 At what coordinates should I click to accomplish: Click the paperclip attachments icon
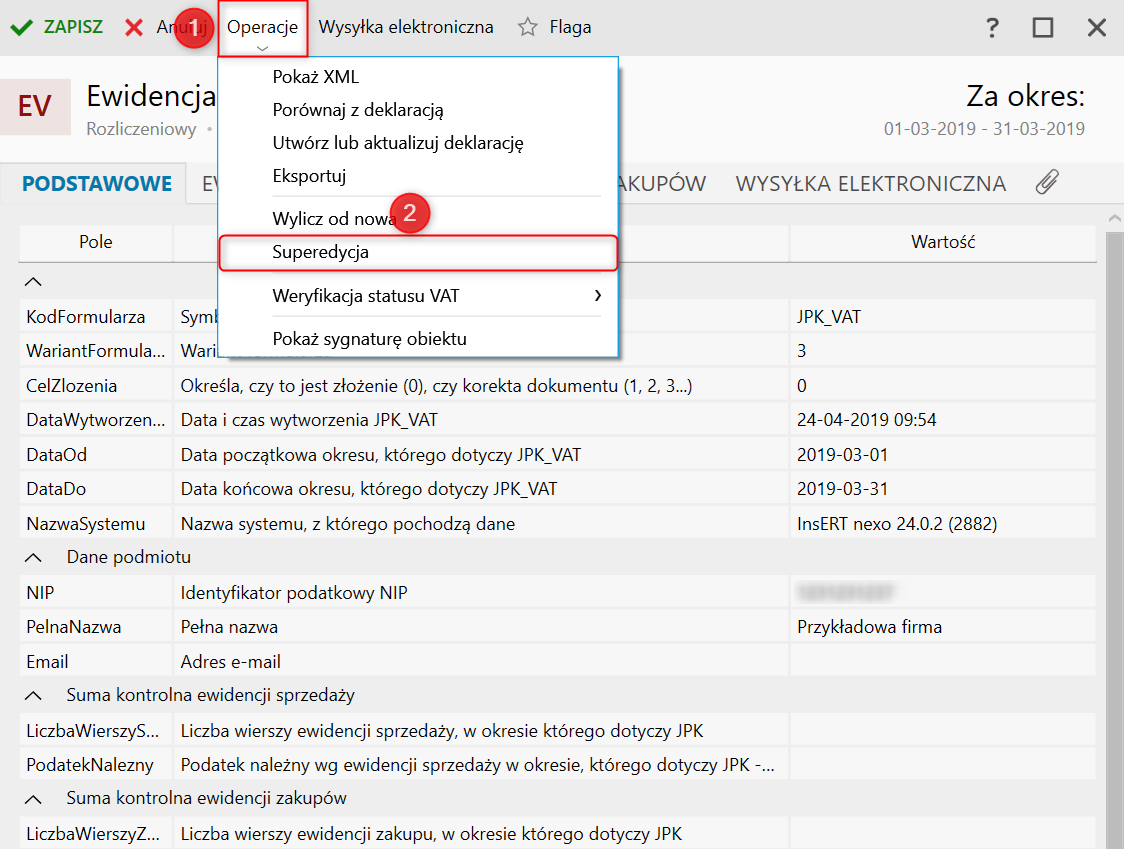(x=1046, y=183)
